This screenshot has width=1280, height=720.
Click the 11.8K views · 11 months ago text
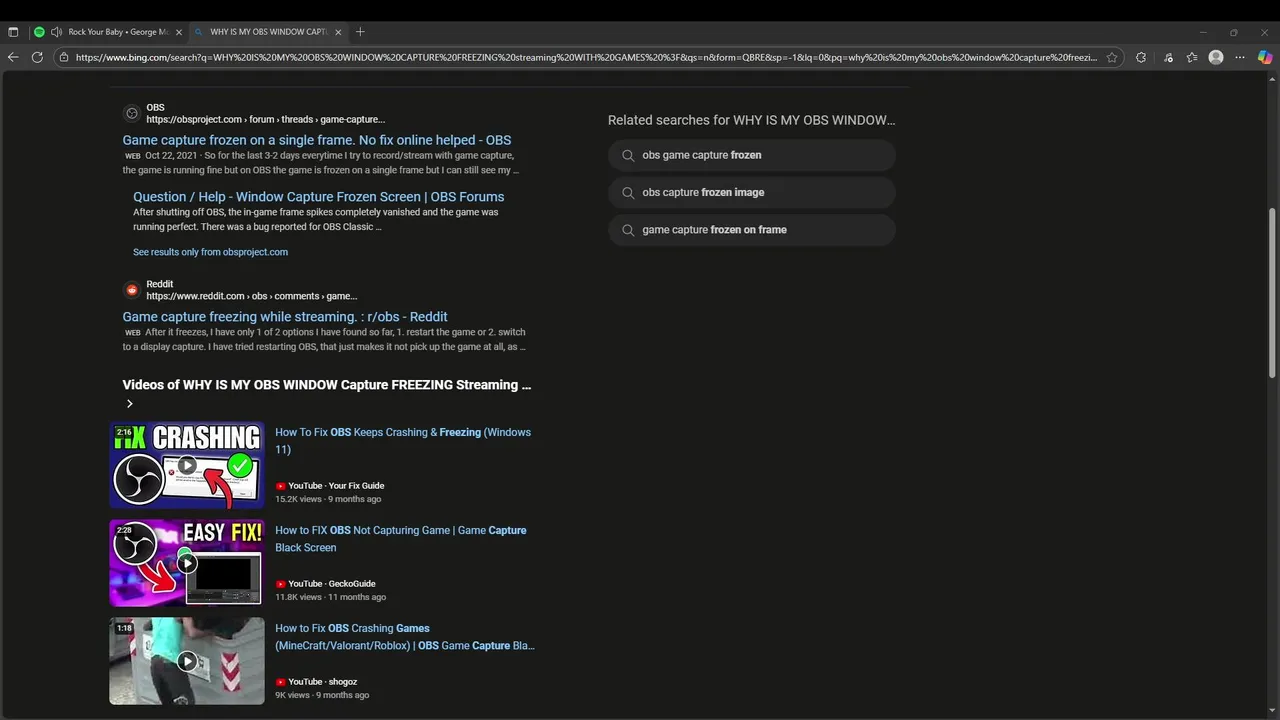pos(330,597)
